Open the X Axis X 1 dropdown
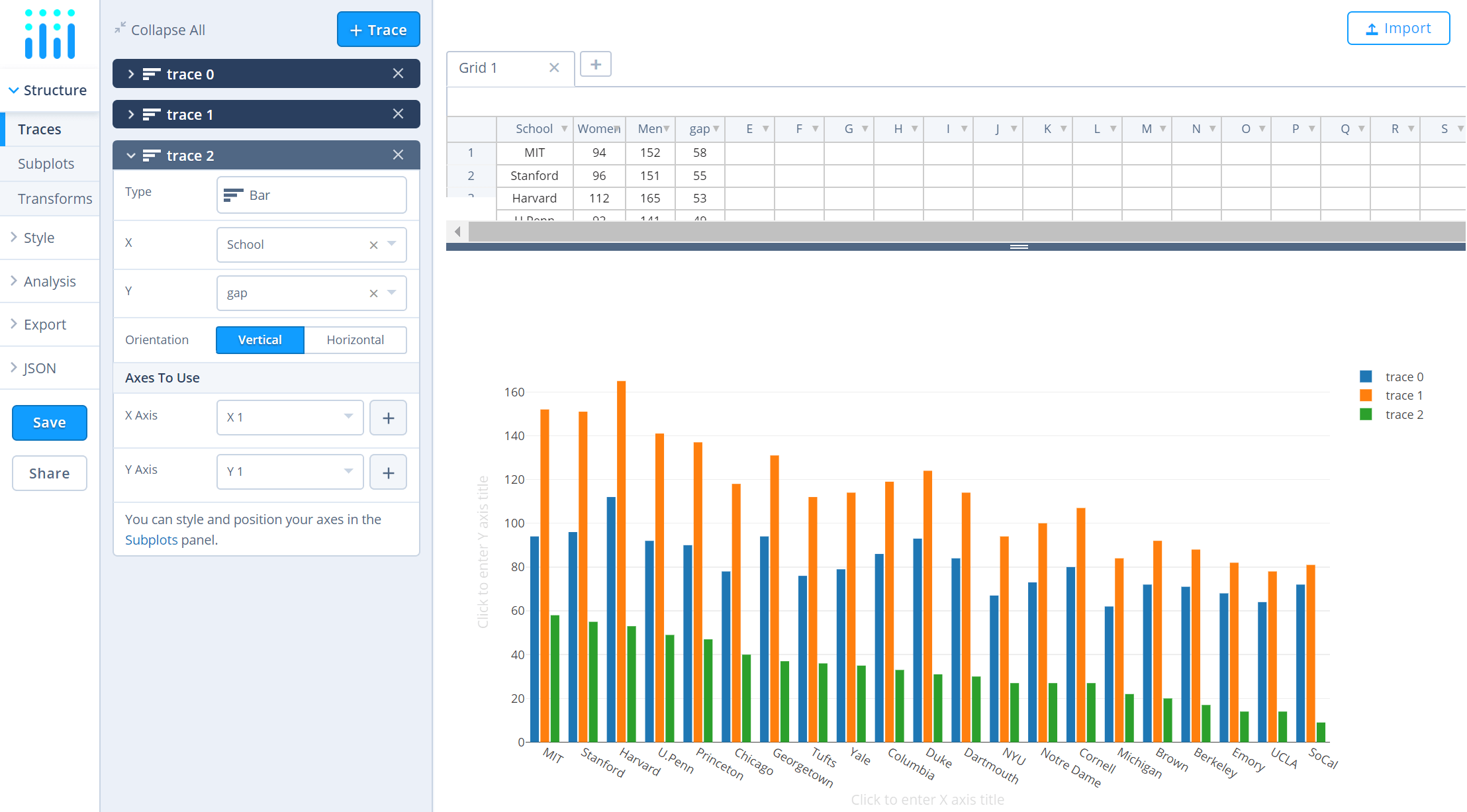 290,418
